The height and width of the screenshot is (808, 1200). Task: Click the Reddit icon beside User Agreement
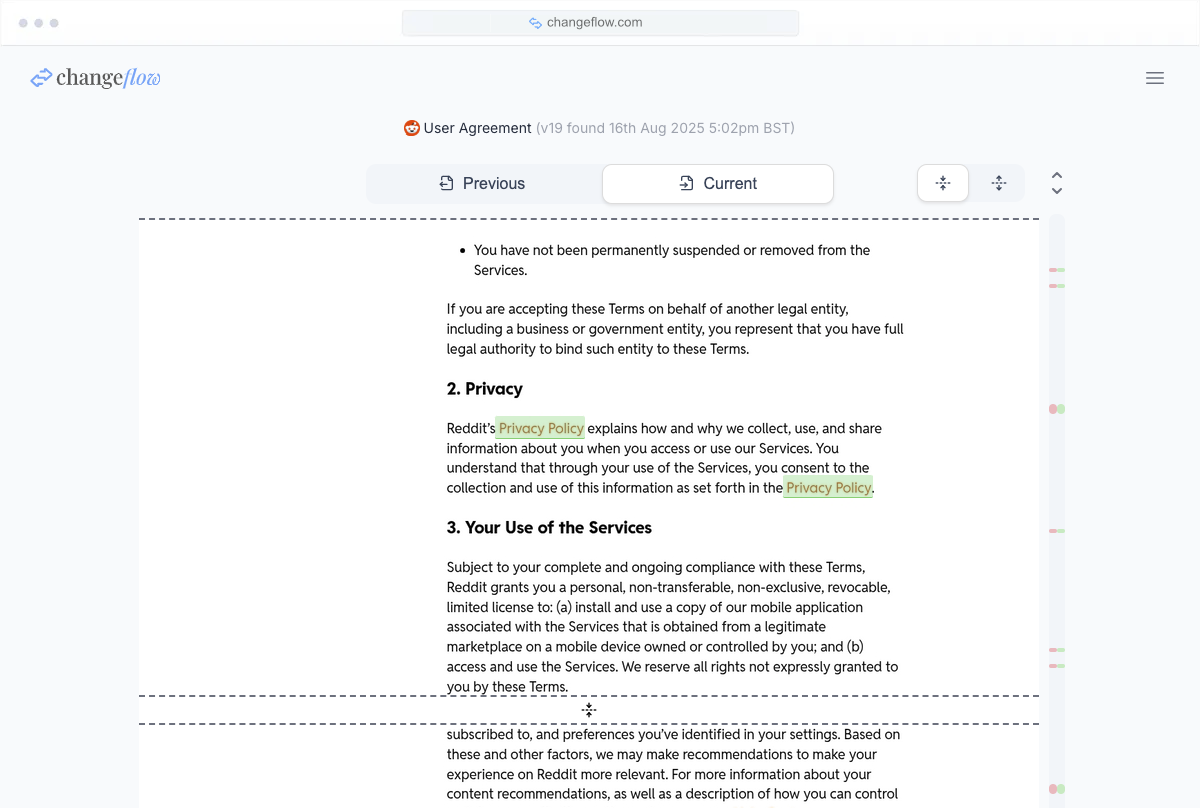coord(411,128)
